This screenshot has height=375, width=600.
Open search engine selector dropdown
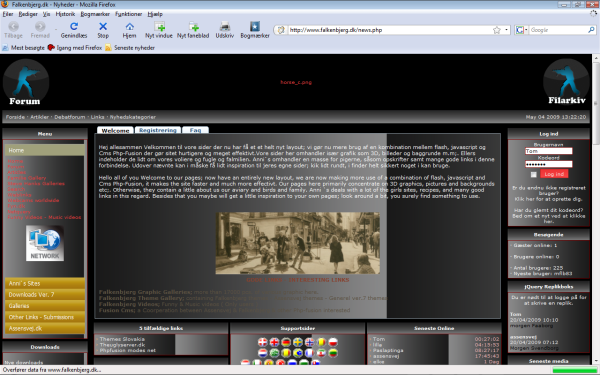pyautogui.click(x=521, y=30)
